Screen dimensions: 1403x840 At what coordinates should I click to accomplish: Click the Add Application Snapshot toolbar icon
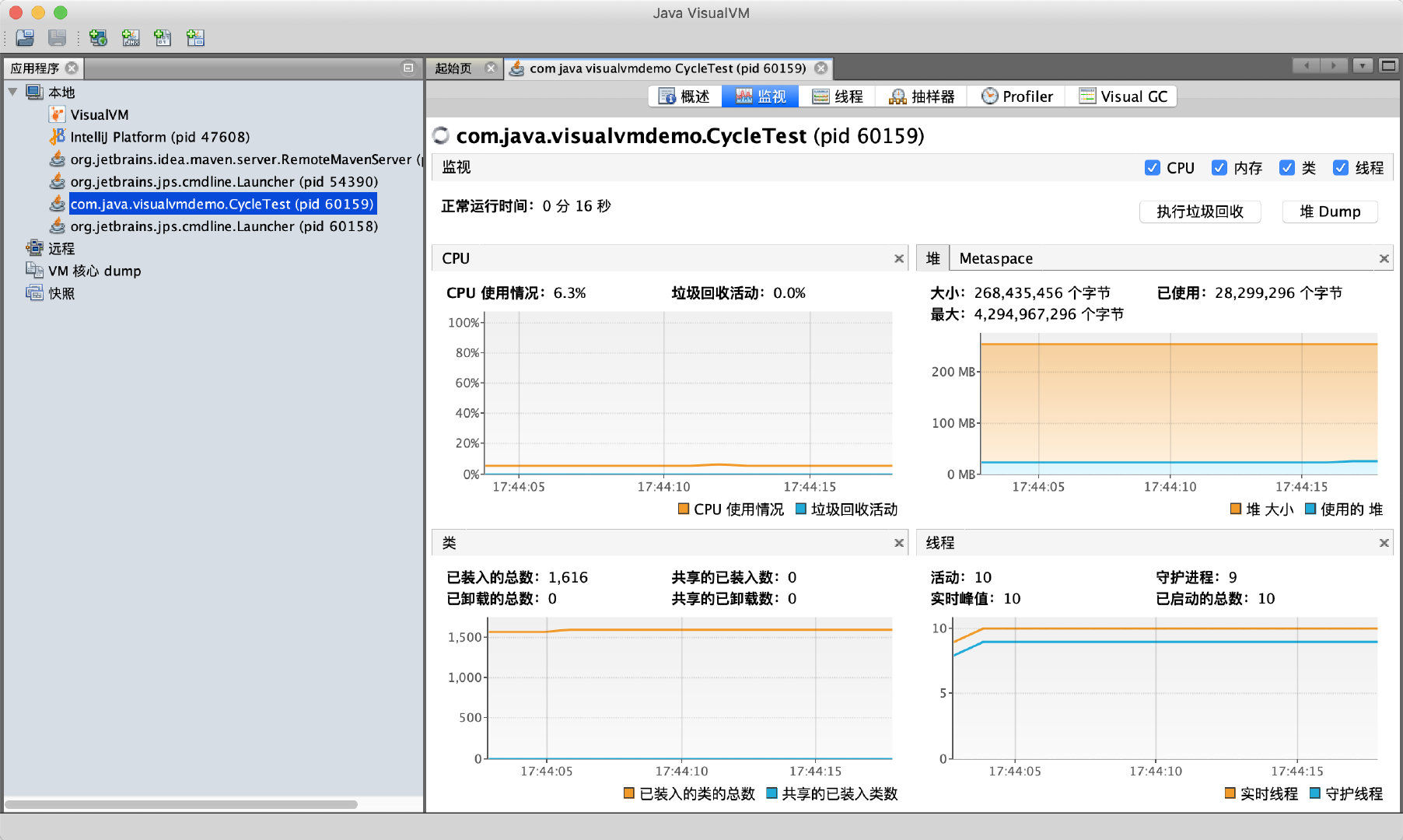coord(195,37)
